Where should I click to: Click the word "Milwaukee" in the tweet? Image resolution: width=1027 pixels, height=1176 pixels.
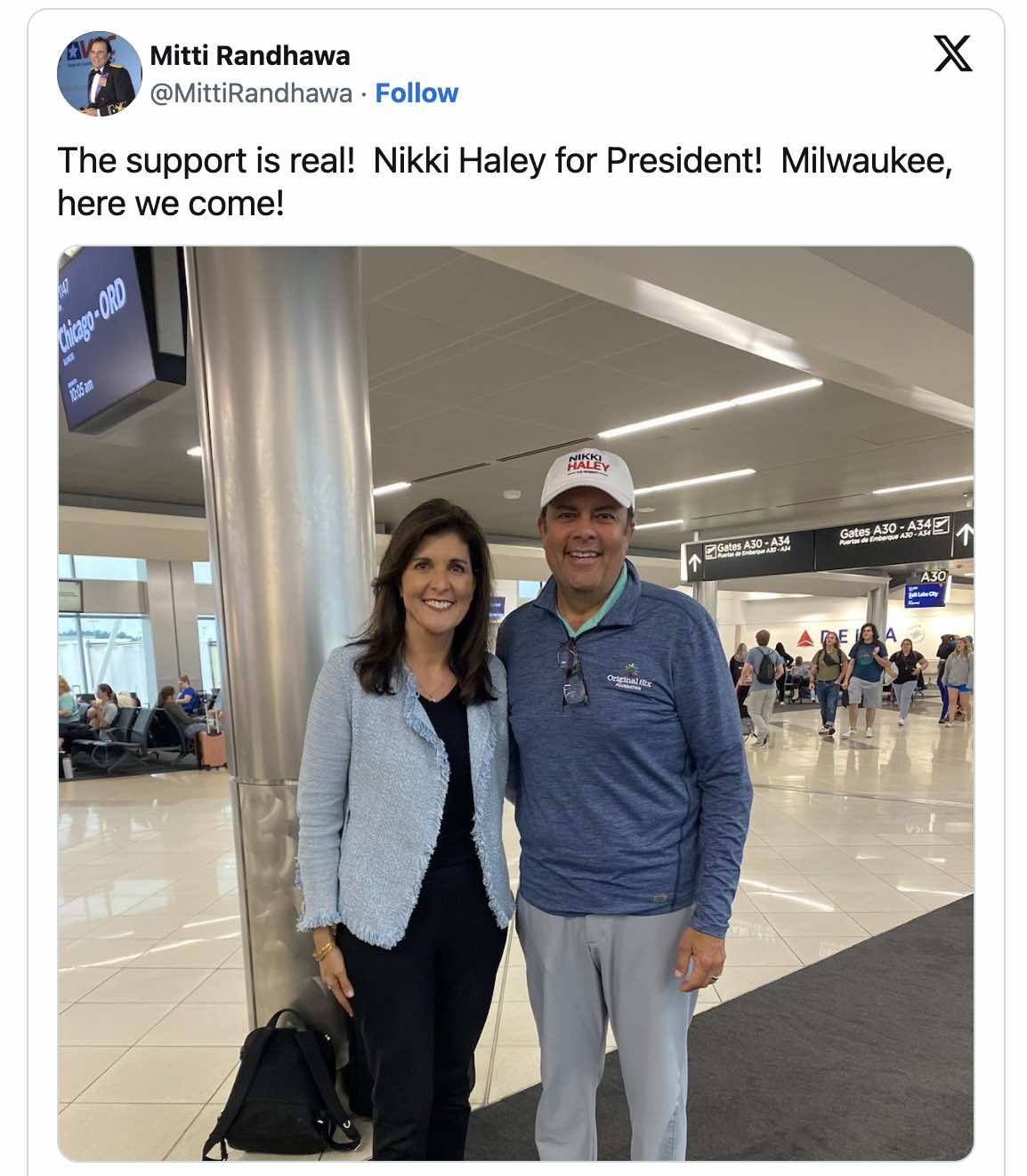(x=865, y=161)
